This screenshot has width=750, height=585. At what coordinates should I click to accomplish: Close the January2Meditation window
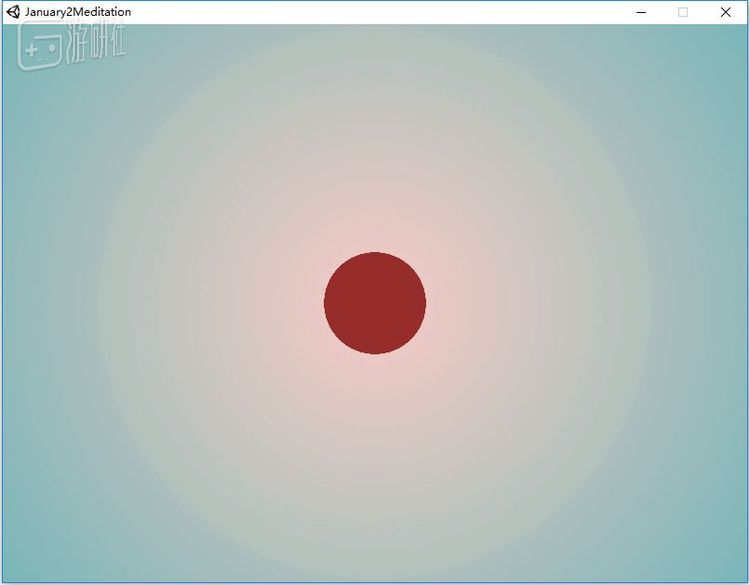point(726,12)
